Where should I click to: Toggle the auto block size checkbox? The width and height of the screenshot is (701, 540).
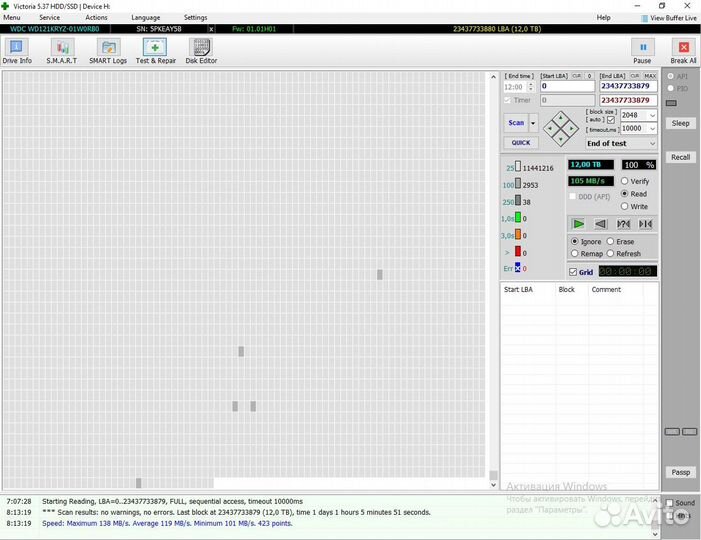611,120
